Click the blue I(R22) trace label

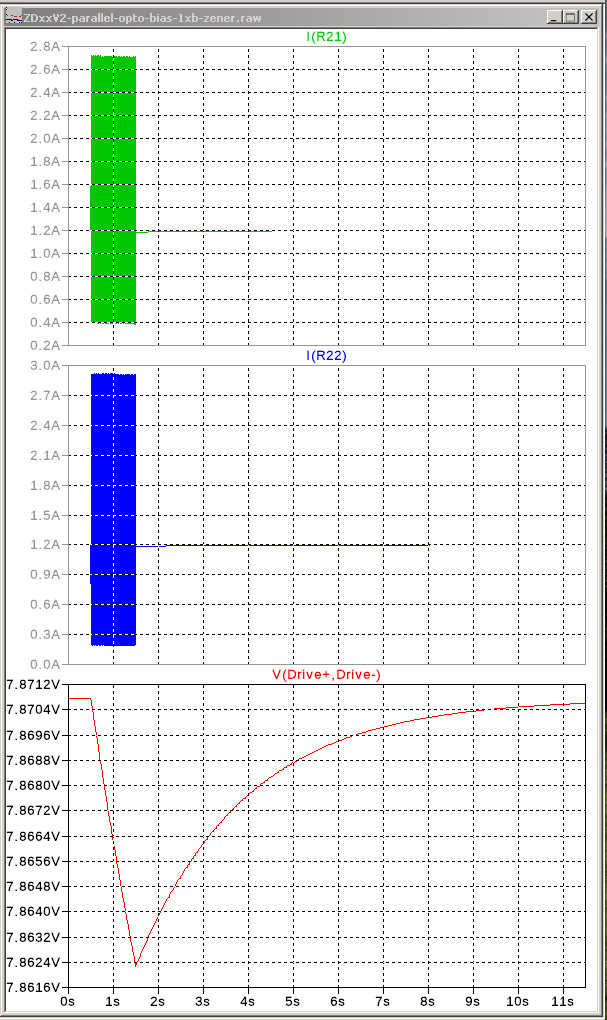click(326, 356)
